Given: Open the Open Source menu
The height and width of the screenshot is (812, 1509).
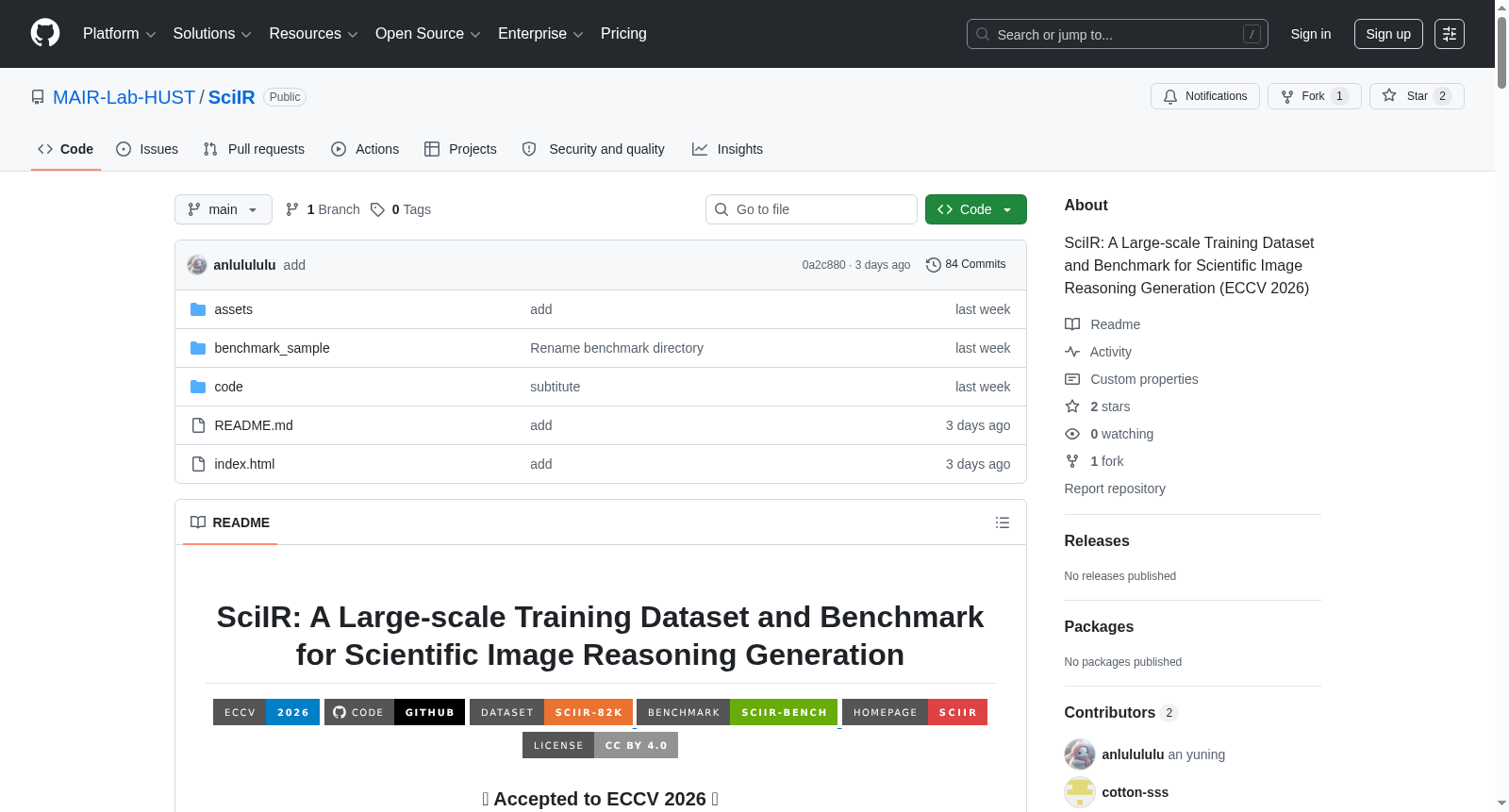Looking at the screenshot, I should coord(428,34).
